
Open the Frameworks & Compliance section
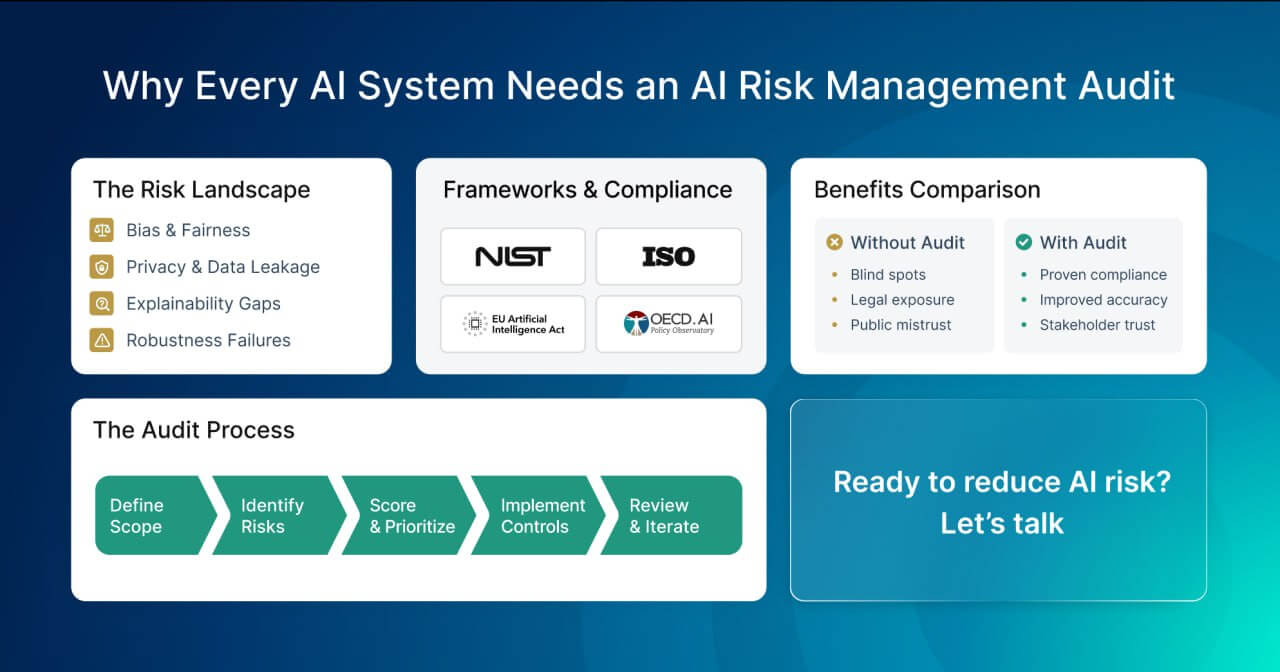pyautogui.click(x=588, y=190)
